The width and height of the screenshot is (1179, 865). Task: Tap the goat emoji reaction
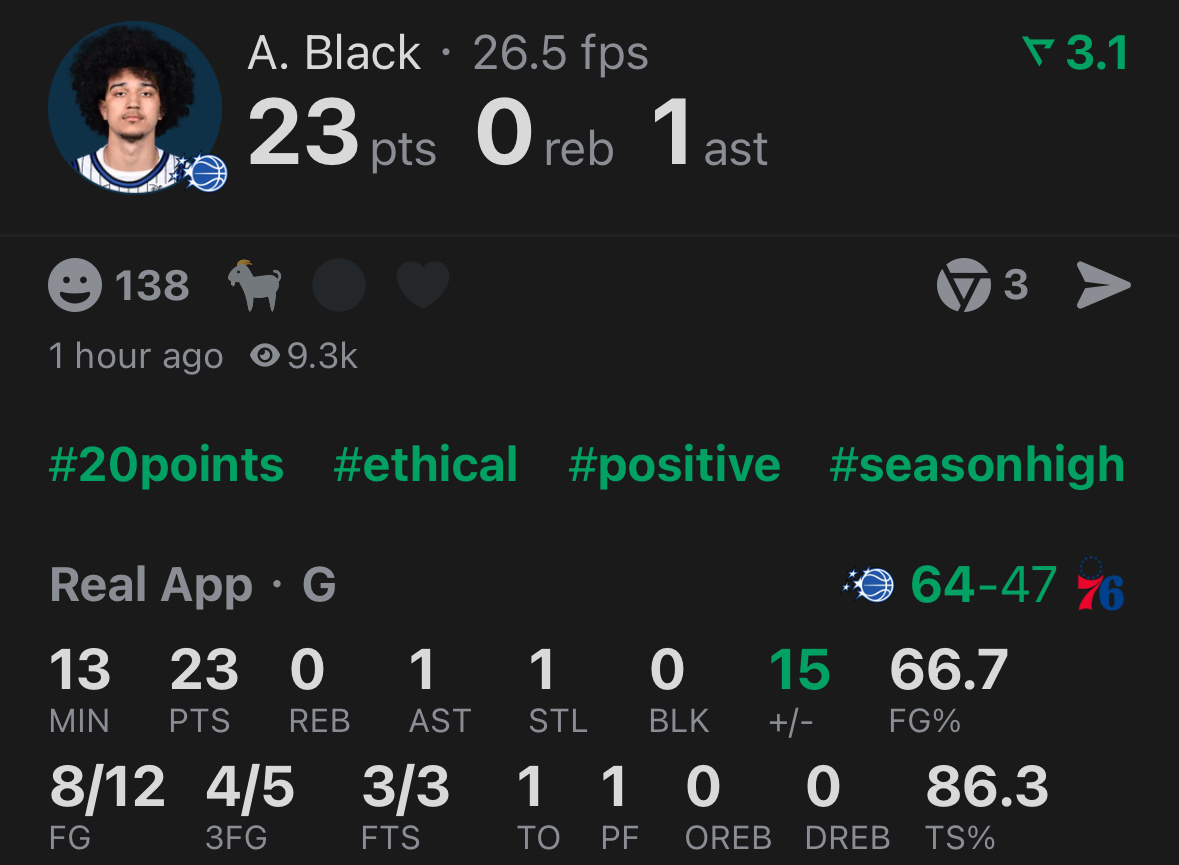tap(256, 283)
